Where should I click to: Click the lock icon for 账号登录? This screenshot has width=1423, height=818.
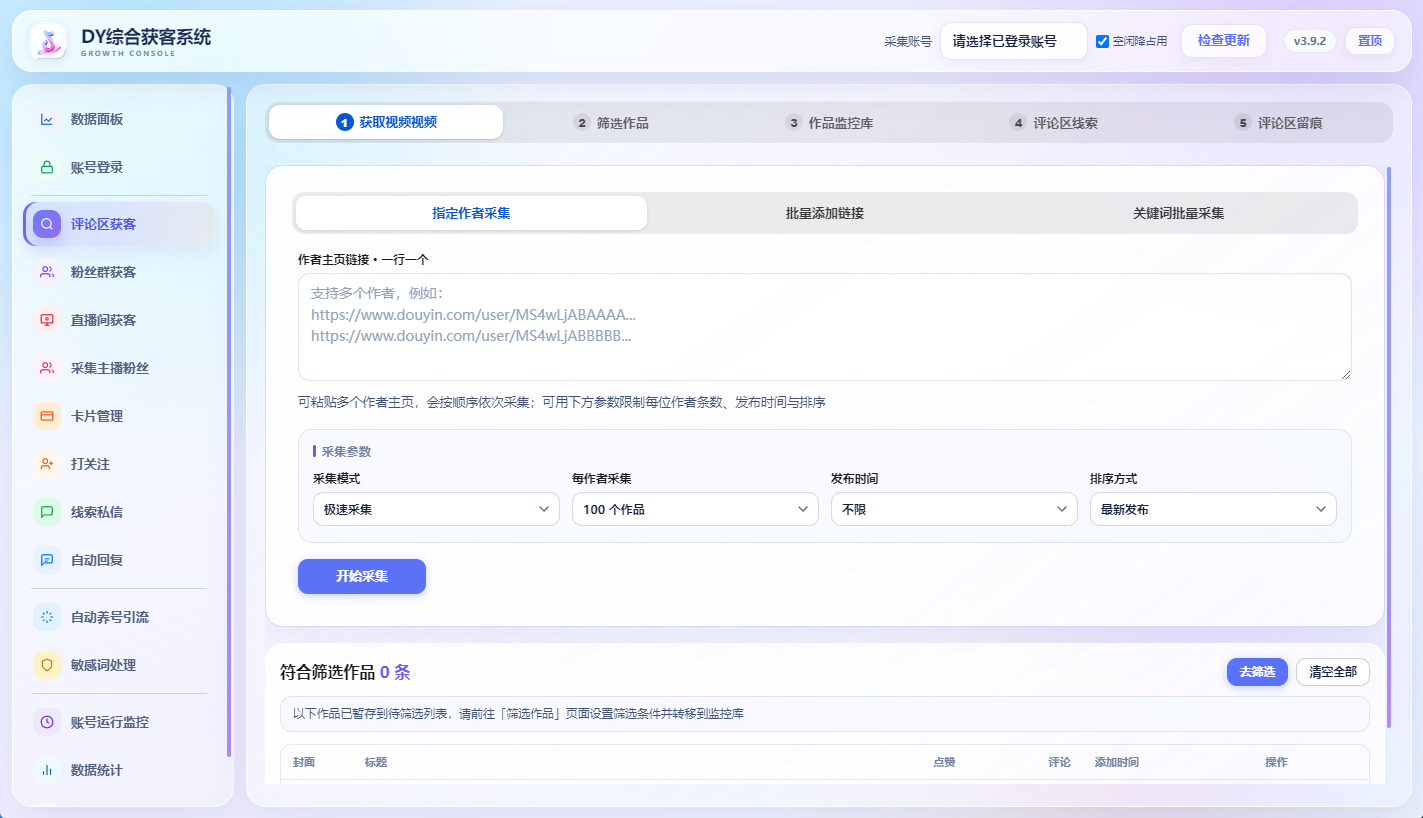click(x=47, y=167)
